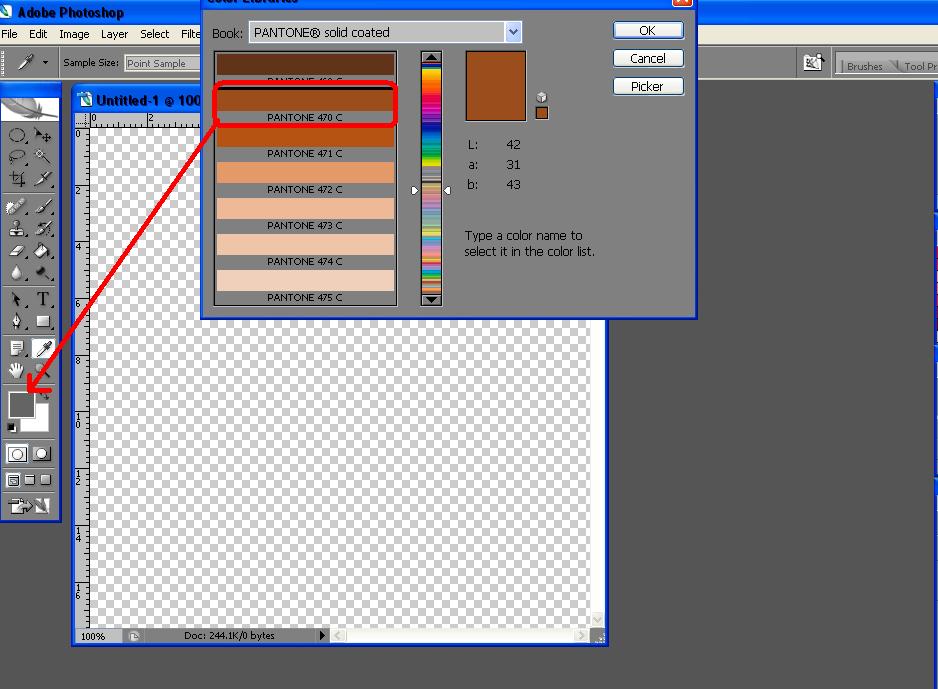
Task: Select the Healing Brush tool
Action: (17, 207)
